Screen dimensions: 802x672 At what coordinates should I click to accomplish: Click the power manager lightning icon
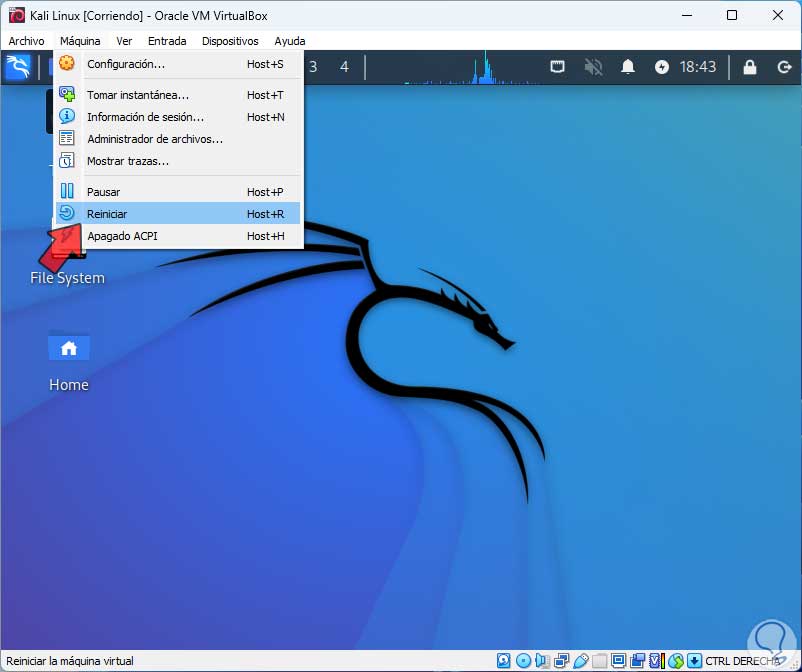tap(662, 67)
